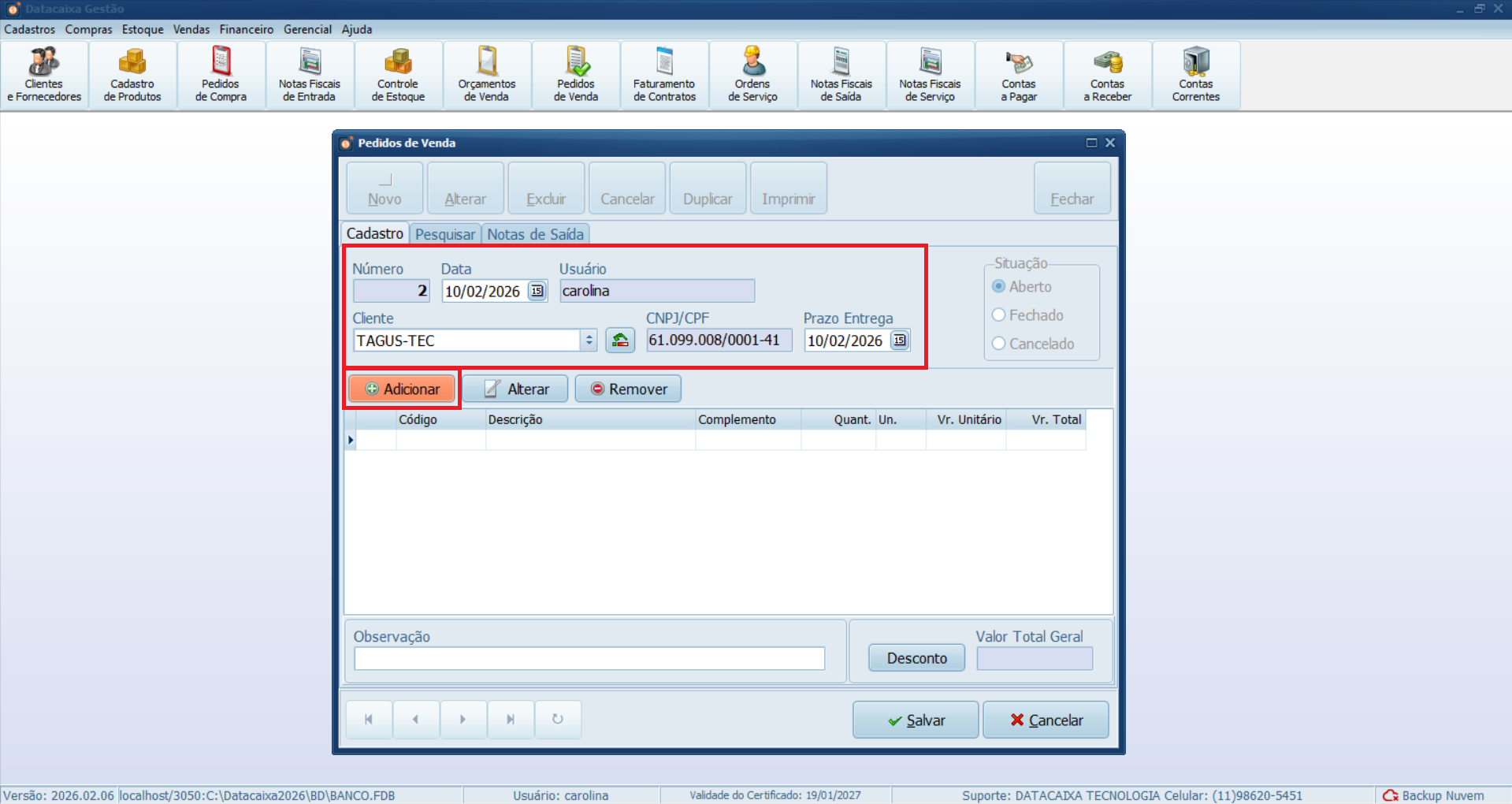Click into the Observação text field
The height and width of the screenshot is (804, 1512).
click(x=589, y=658)
